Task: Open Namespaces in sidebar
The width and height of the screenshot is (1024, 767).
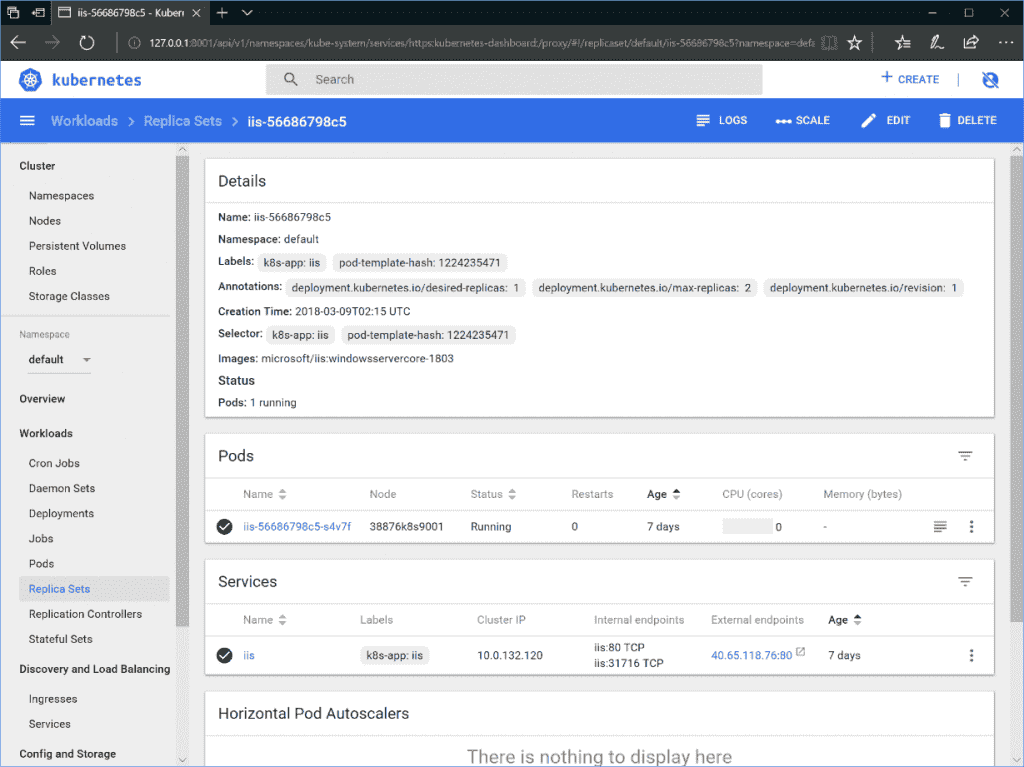Action: click(61, 196)
